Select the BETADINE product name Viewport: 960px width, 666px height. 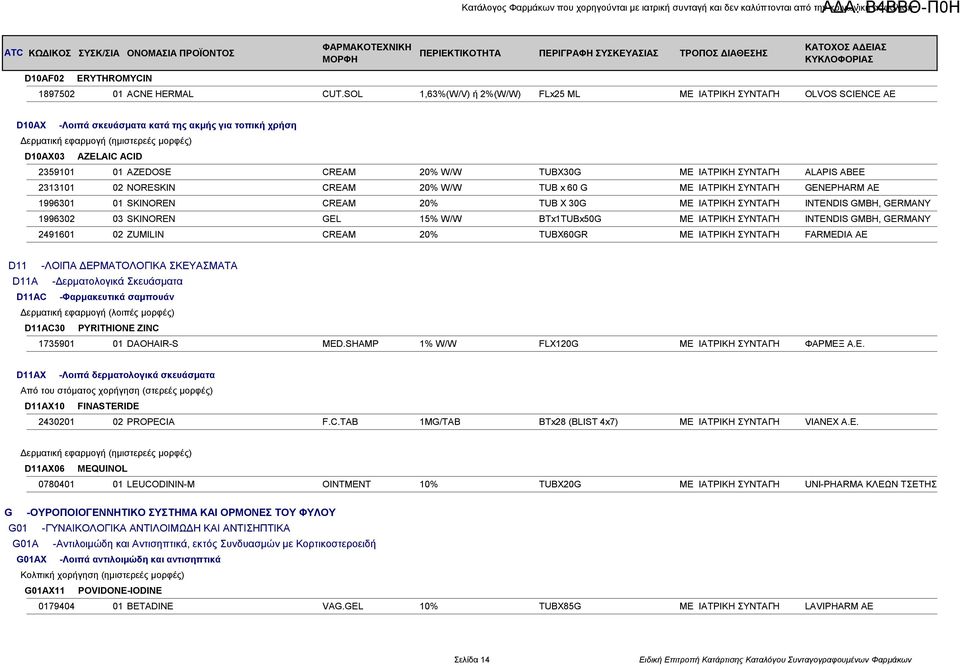click(150, 606)
